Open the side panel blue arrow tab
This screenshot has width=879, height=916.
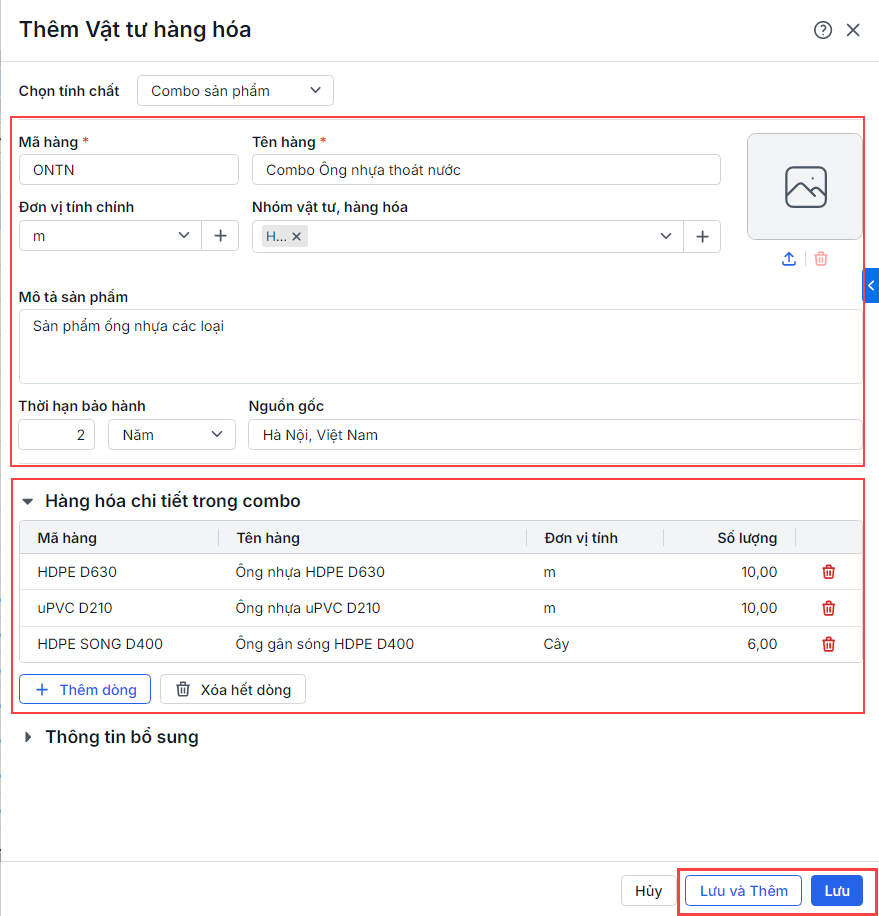coord(870,286)
